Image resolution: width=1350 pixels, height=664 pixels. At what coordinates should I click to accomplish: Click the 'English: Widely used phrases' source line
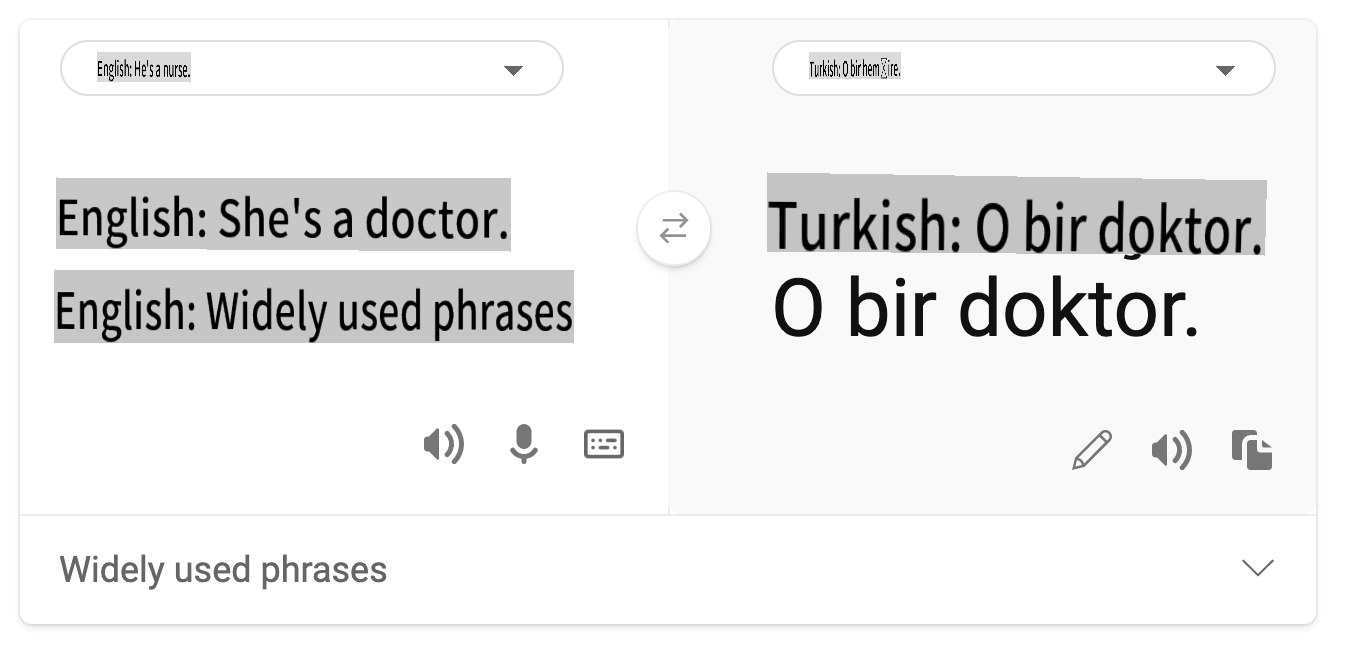tap(313, 309)
